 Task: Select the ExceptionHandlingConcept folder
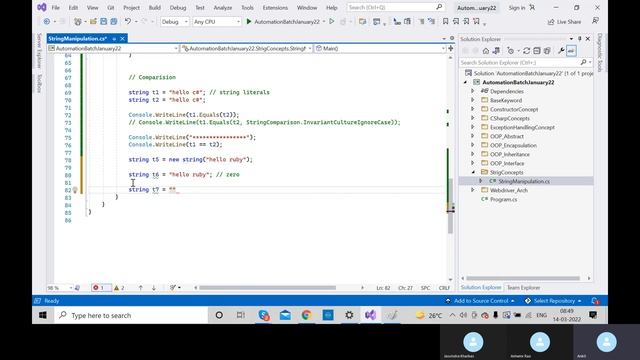coord(522,127)
